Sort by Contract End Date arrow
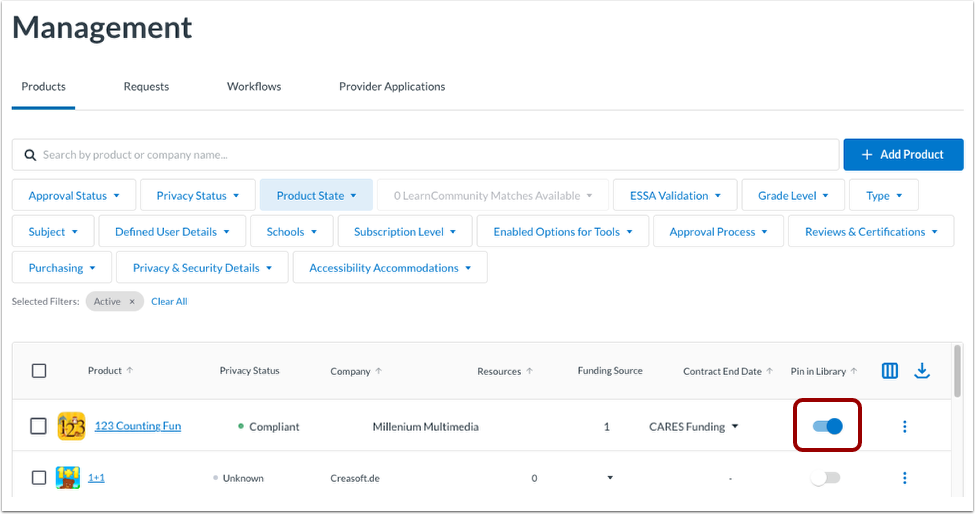The image size is (975, 514). (x=770, y=371)
